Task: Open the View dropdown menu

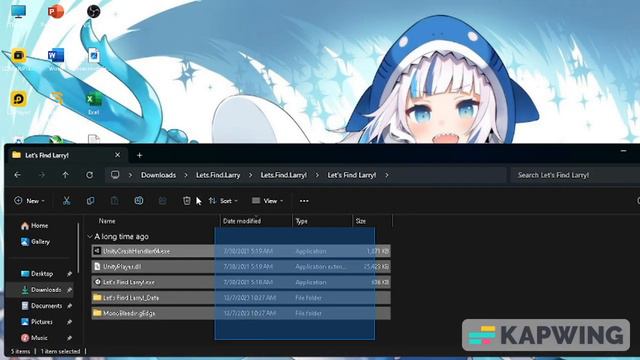Action: tap(268, 201)
